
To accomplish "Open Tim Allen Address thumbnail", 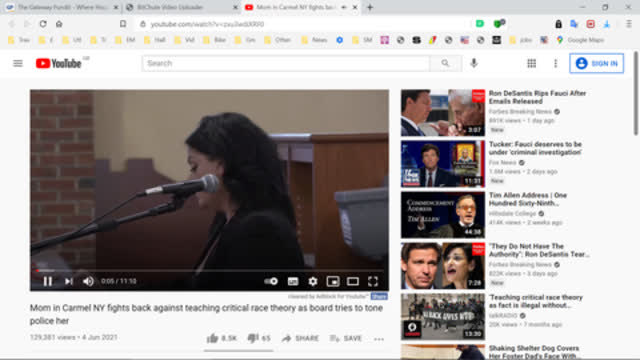I will [443, 215].
